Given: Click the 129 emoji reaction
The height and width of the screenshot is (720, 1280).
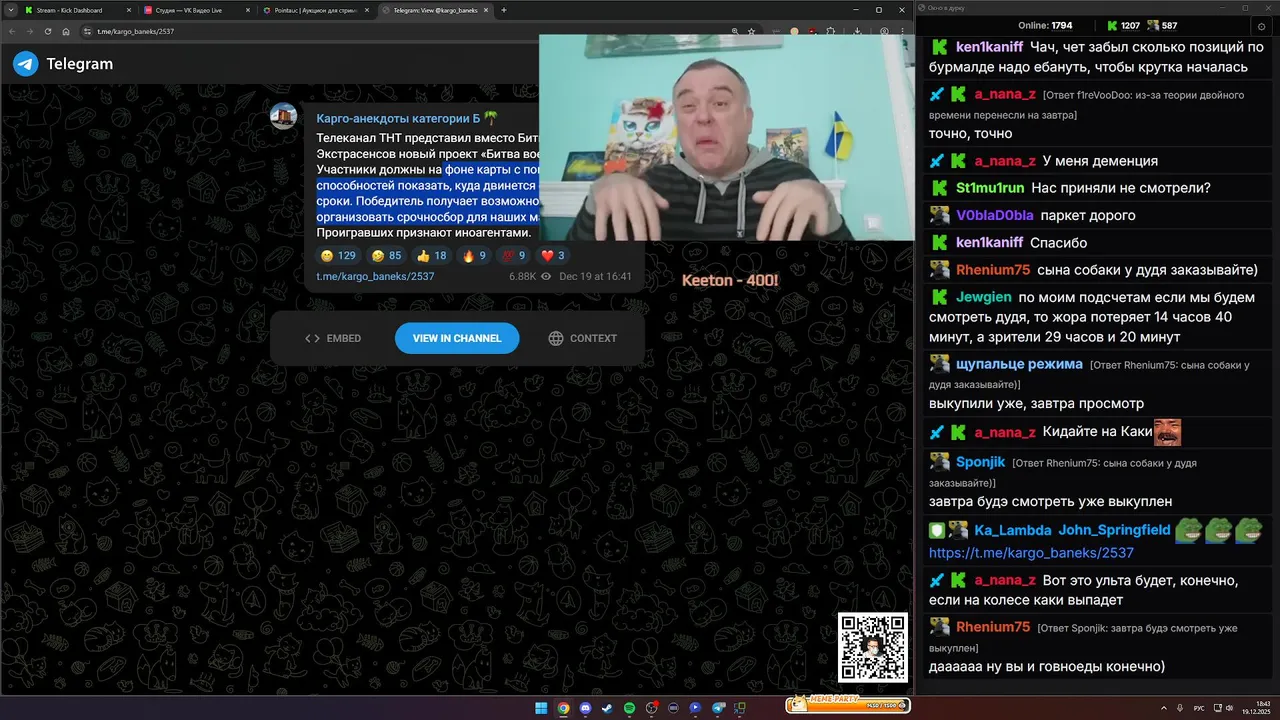Looking at the screenshot, I should click(339, 256).
